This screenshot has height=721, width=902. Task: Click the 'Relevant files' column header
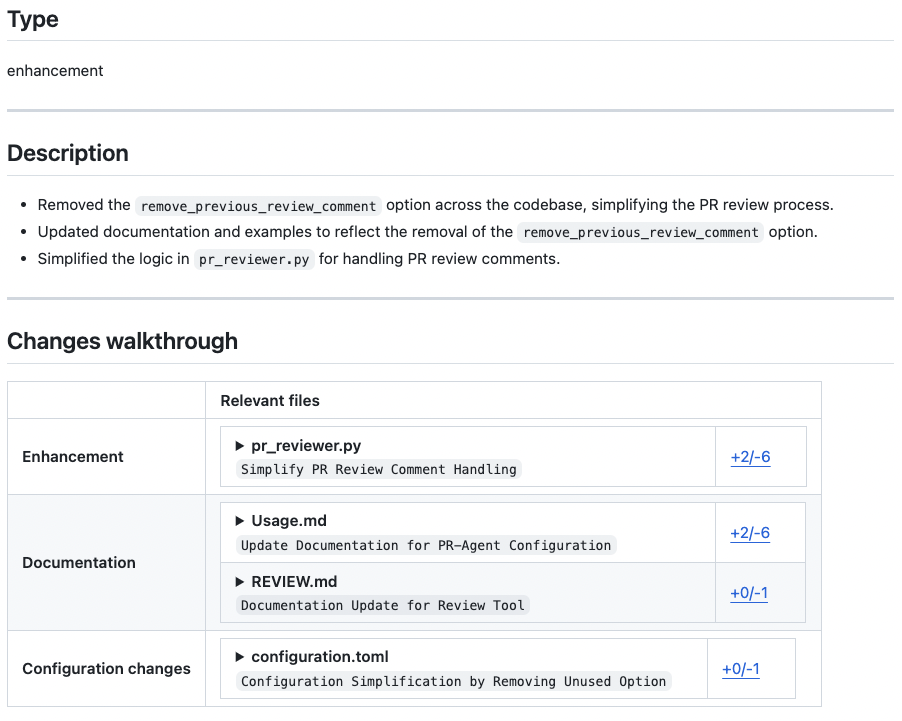point(270,400)
